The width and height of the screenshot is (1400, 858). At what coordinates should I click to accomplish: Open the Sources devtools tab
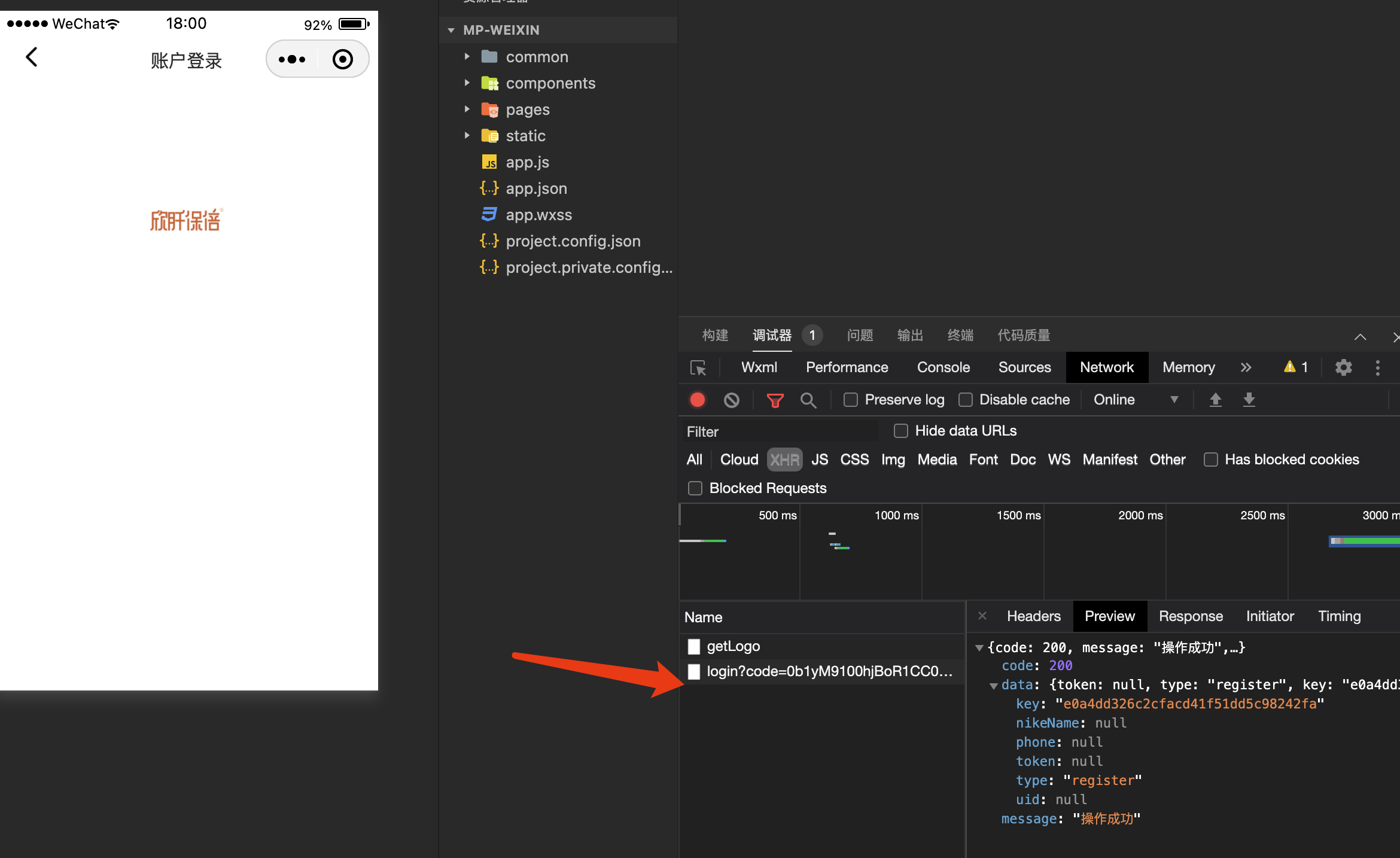point(1024,367)
